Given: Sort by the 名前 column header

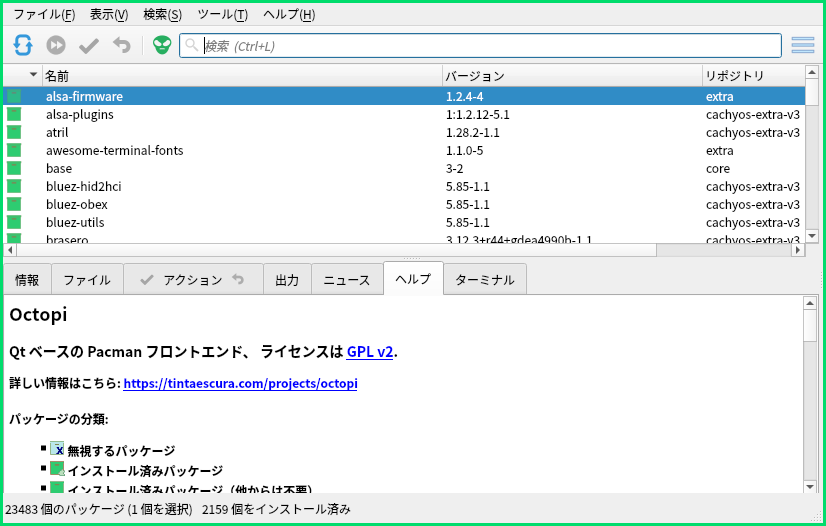Looking at the screenshot, I should coord(242,75).
